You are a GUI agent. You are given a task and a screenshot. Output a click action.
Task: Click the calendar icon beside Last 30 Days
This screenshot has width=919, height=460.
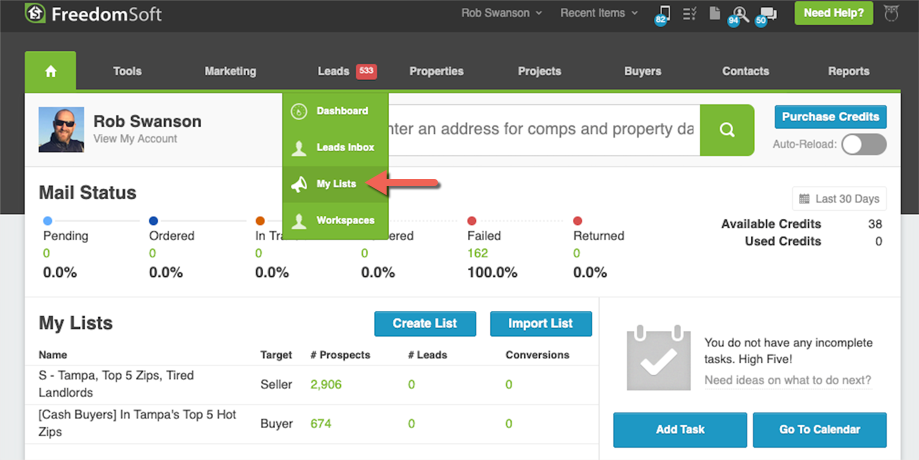pos(804,199)
